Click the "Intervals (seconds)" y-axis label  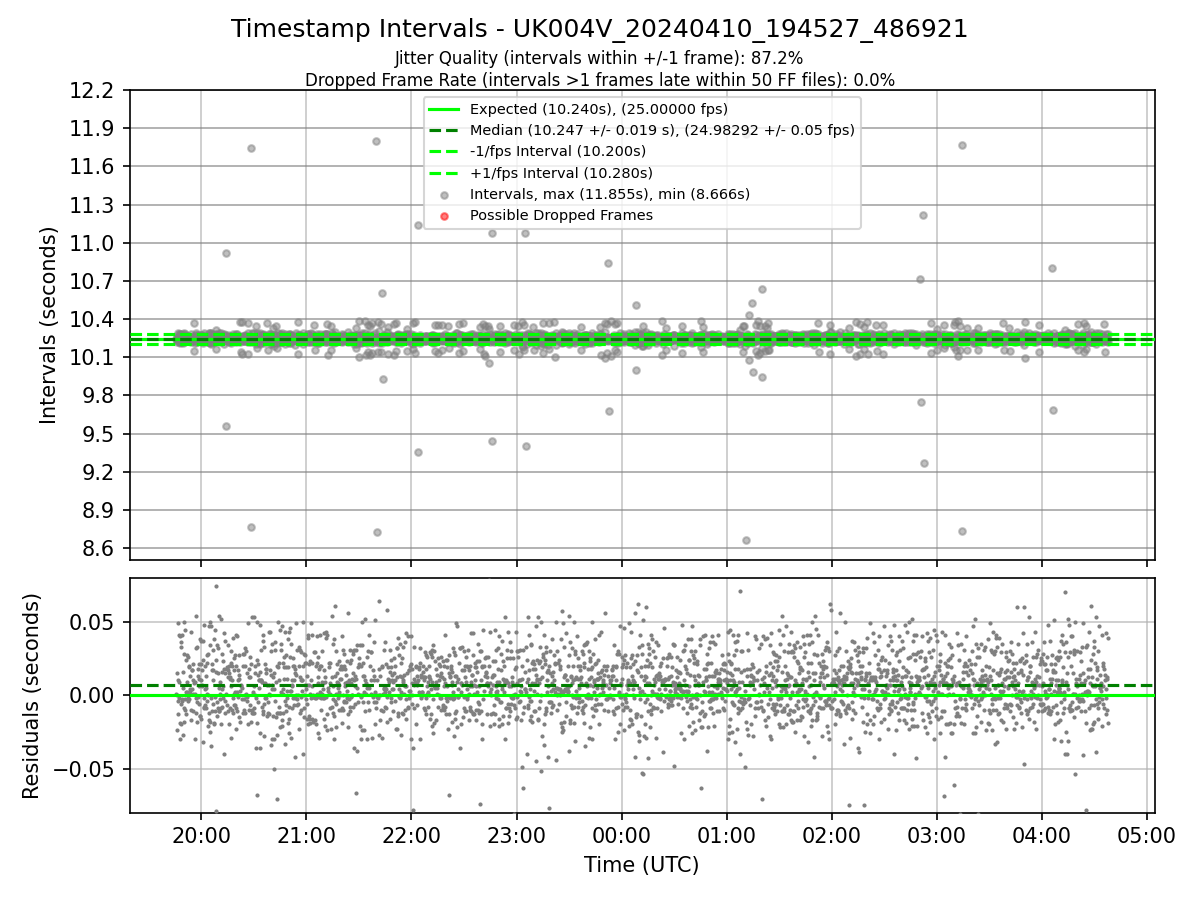pyautogui.click(x=49, y=325)
